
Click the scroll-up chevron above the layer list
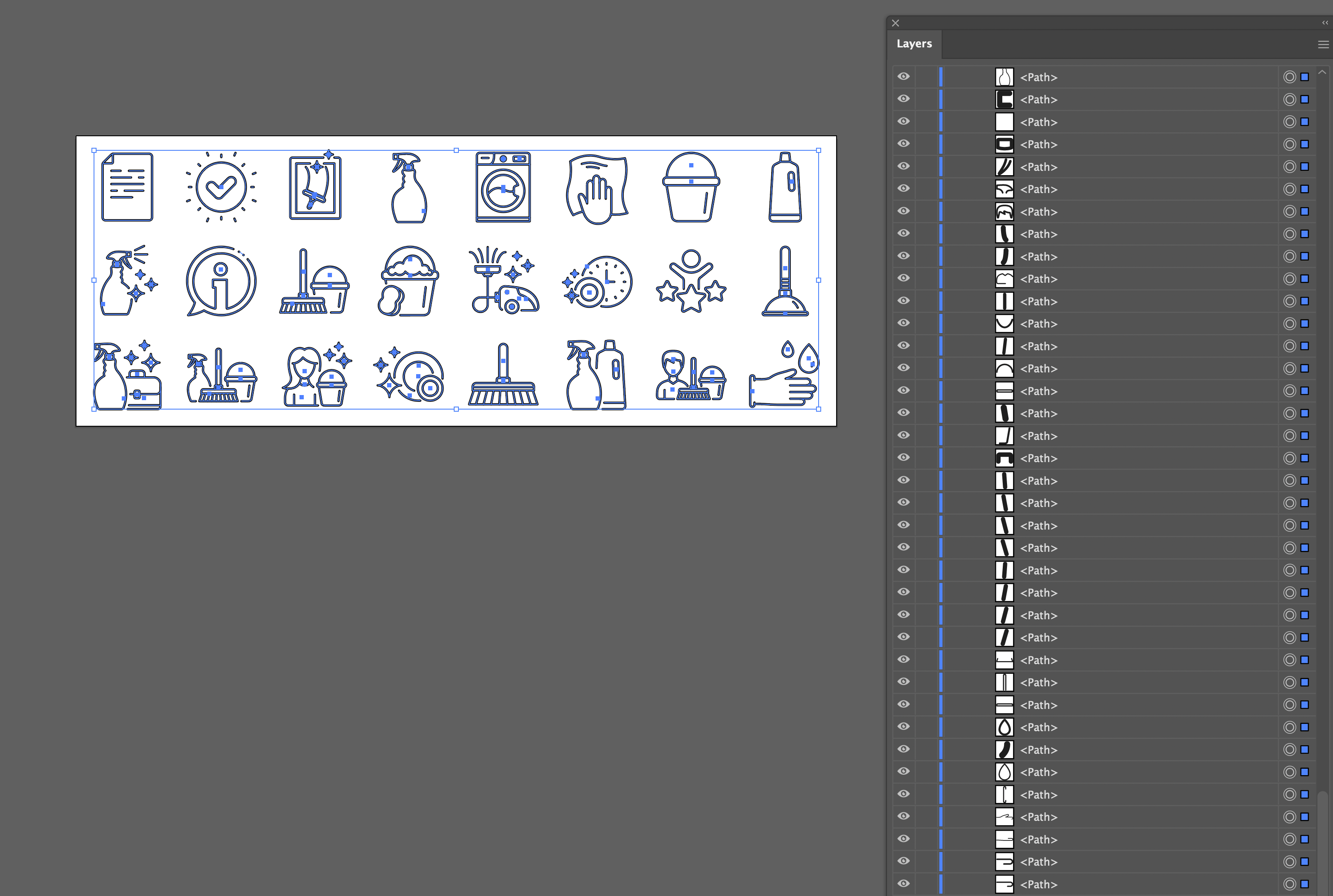click(1322, 71)
